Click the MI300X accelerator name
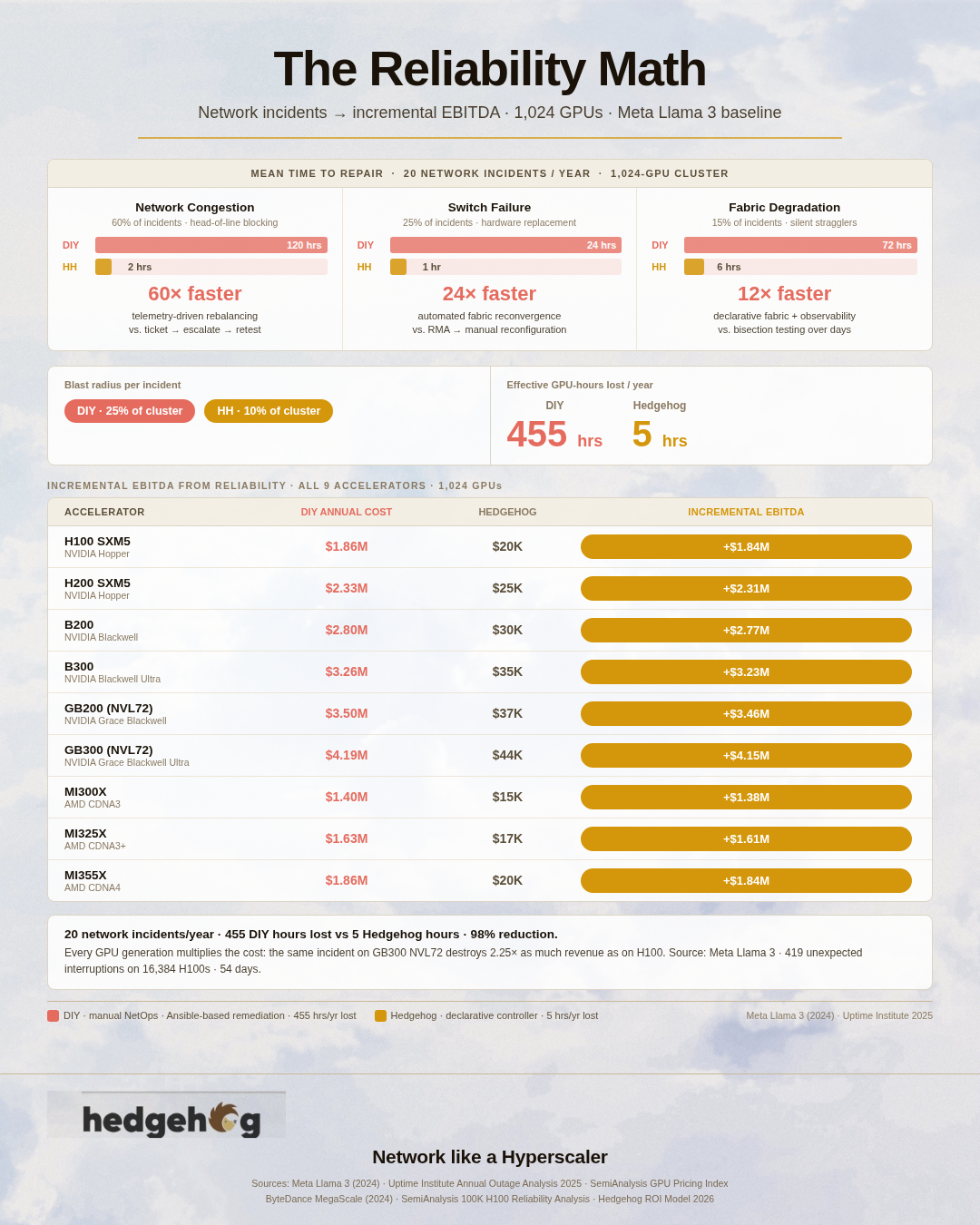The image size is (980, 1225). [85, 792]
